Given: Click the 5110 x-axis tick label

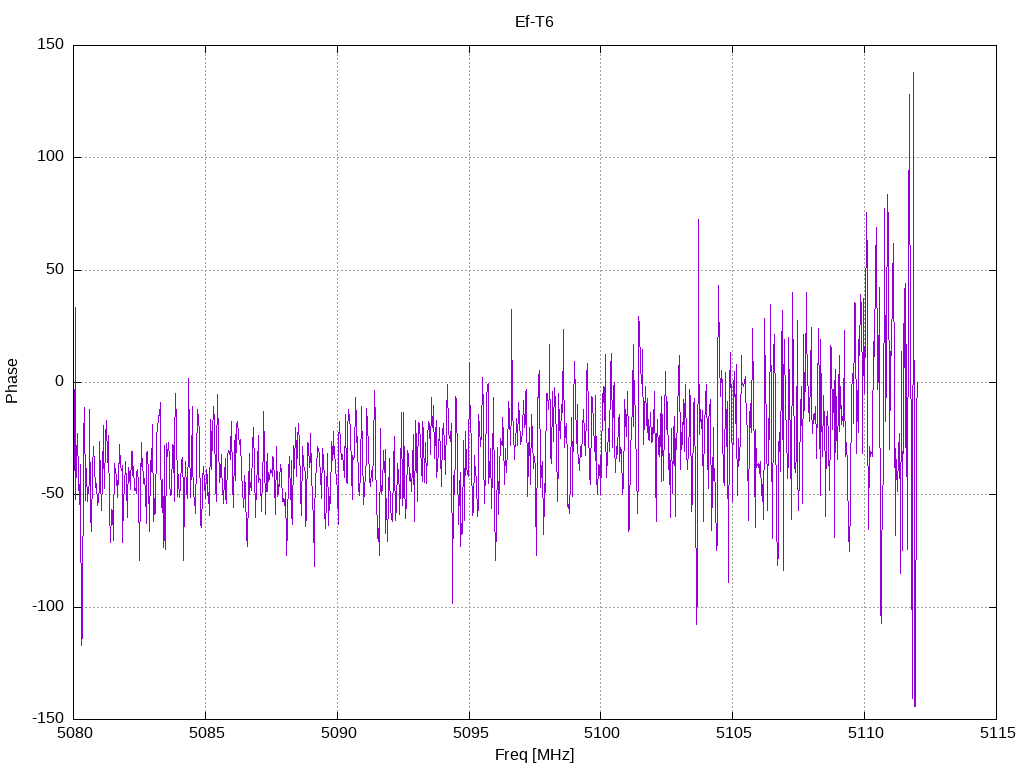Looking at the screenshot, I should (x=865, y=733).
